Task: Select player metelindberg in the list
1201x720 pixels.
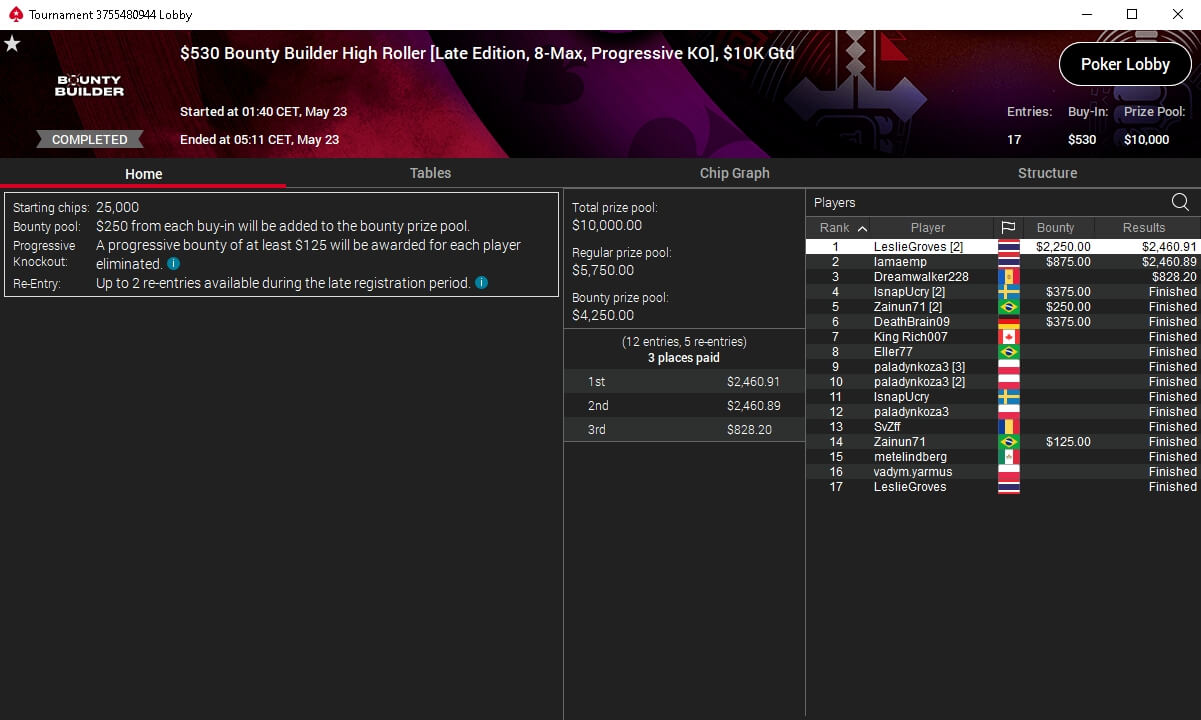Action: click(x=1002, y=457)
